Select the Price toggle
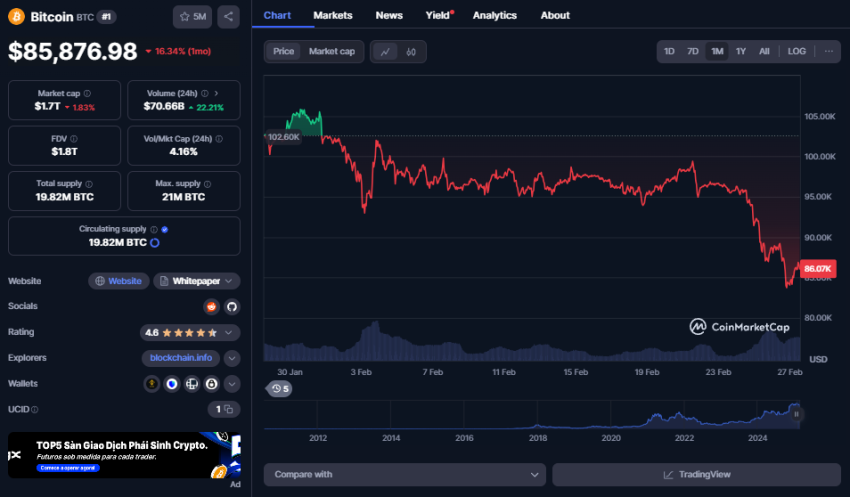This screenshot has width=850, height=497. (284, 51)
